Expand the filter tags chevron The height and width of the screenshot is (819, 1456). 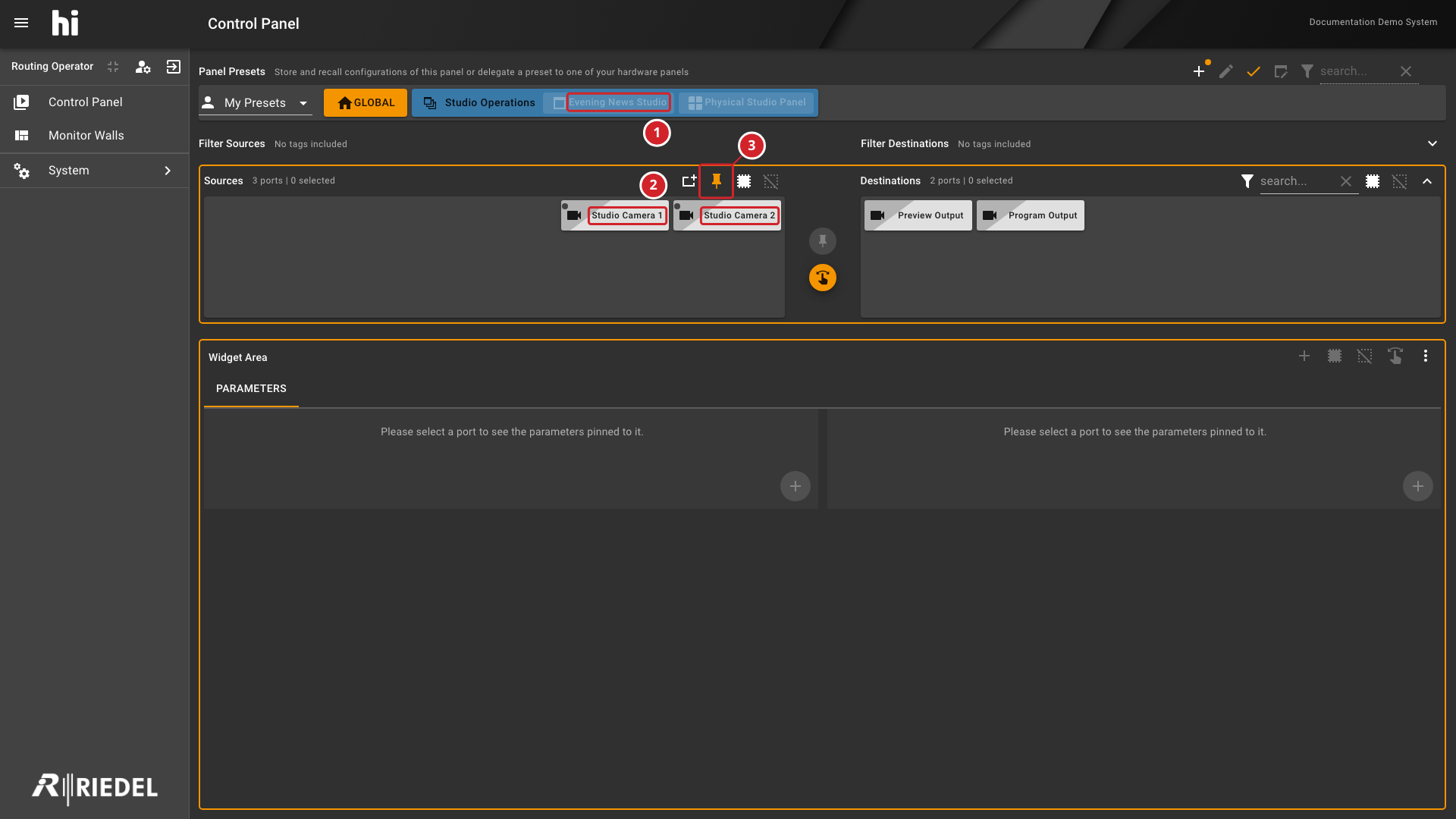coord(1432,143)
